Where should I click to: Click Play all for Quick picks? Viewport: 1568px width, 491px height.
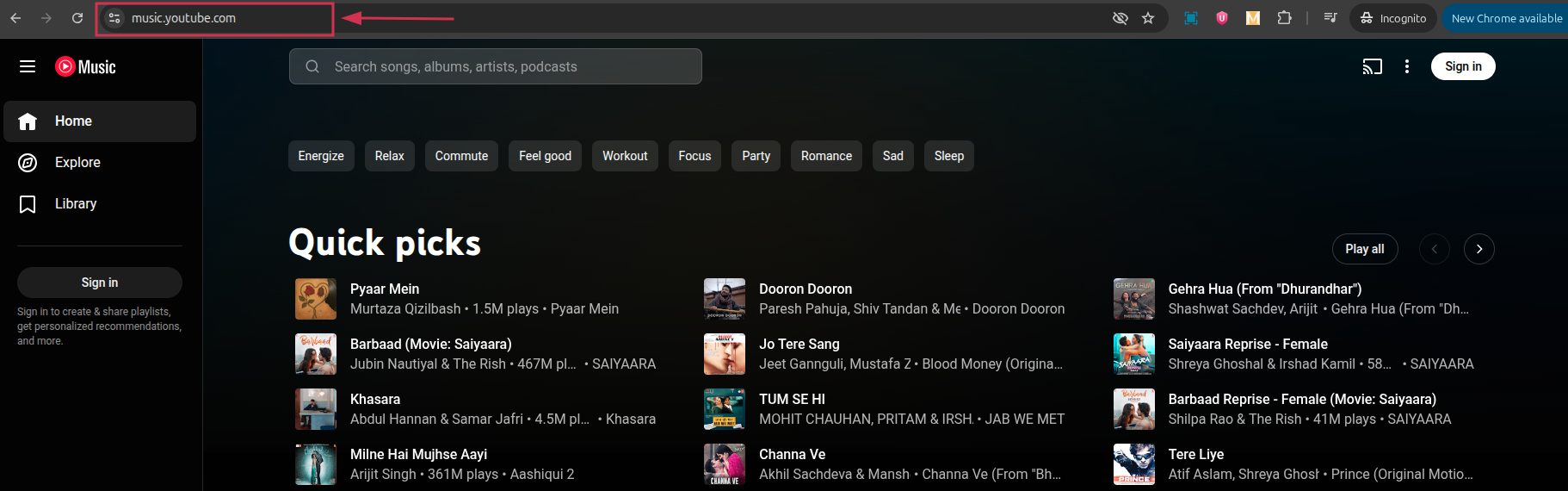point(1365,249)
